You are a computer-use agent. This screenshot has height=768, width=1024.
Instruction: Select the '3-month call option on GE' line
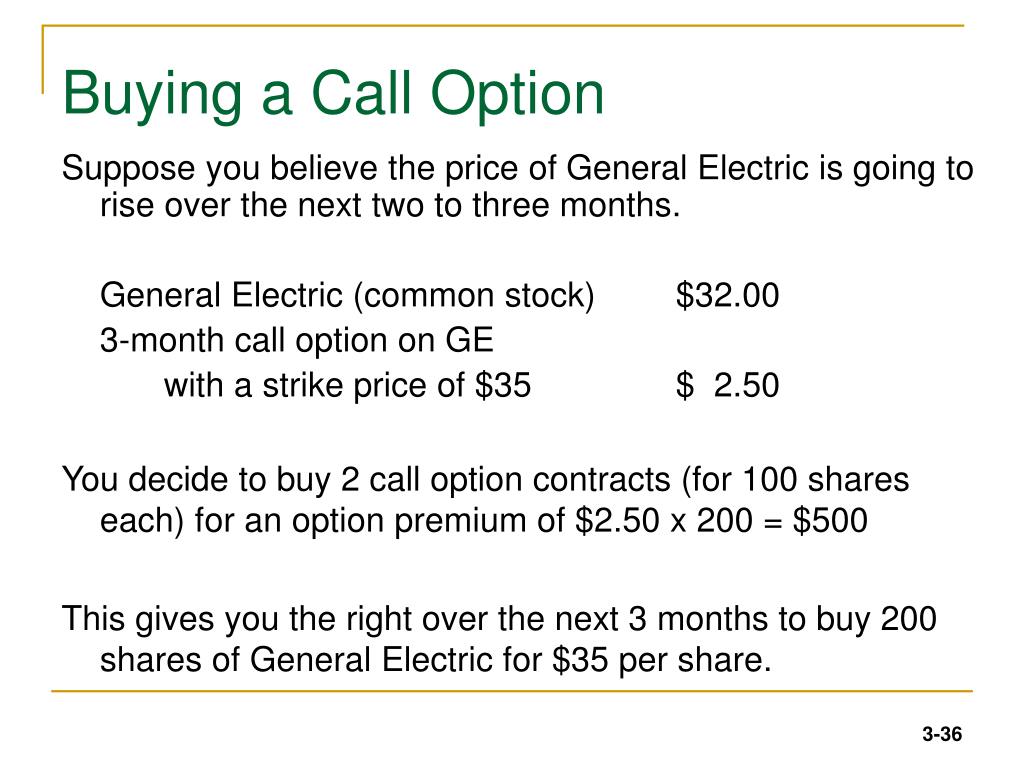[296, 340]
